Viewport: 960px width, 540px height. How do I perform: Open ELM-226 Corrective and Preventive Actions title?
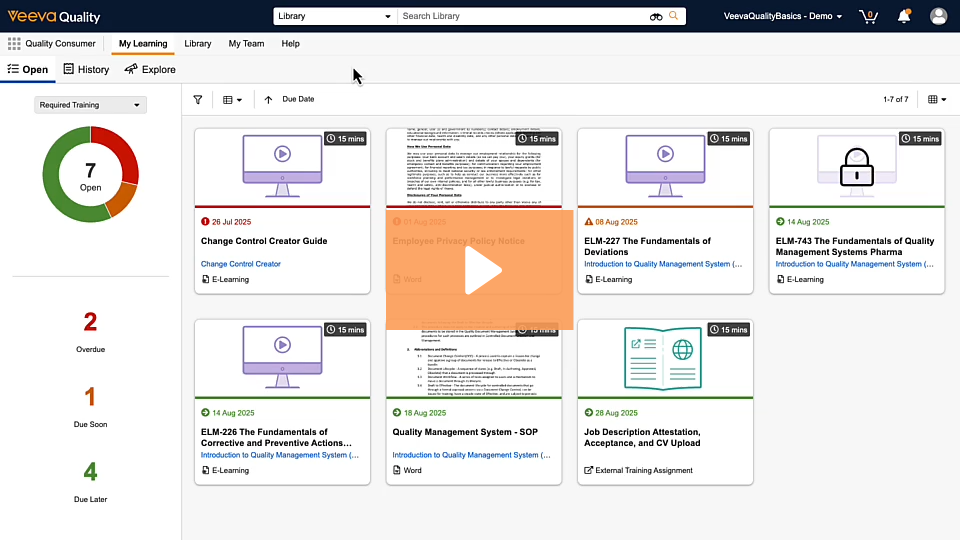pos(276,438)
